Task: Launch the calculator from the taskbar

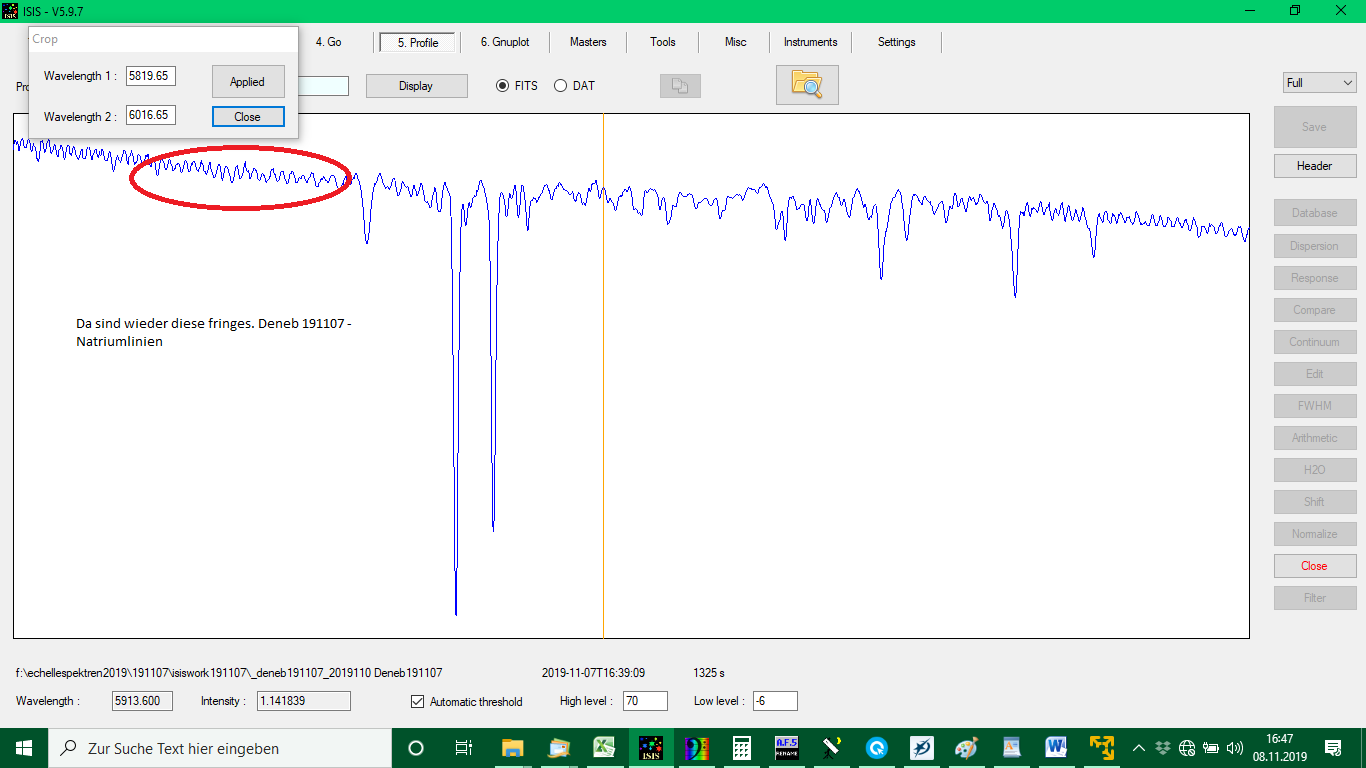Action: click(x=741, y=747)
